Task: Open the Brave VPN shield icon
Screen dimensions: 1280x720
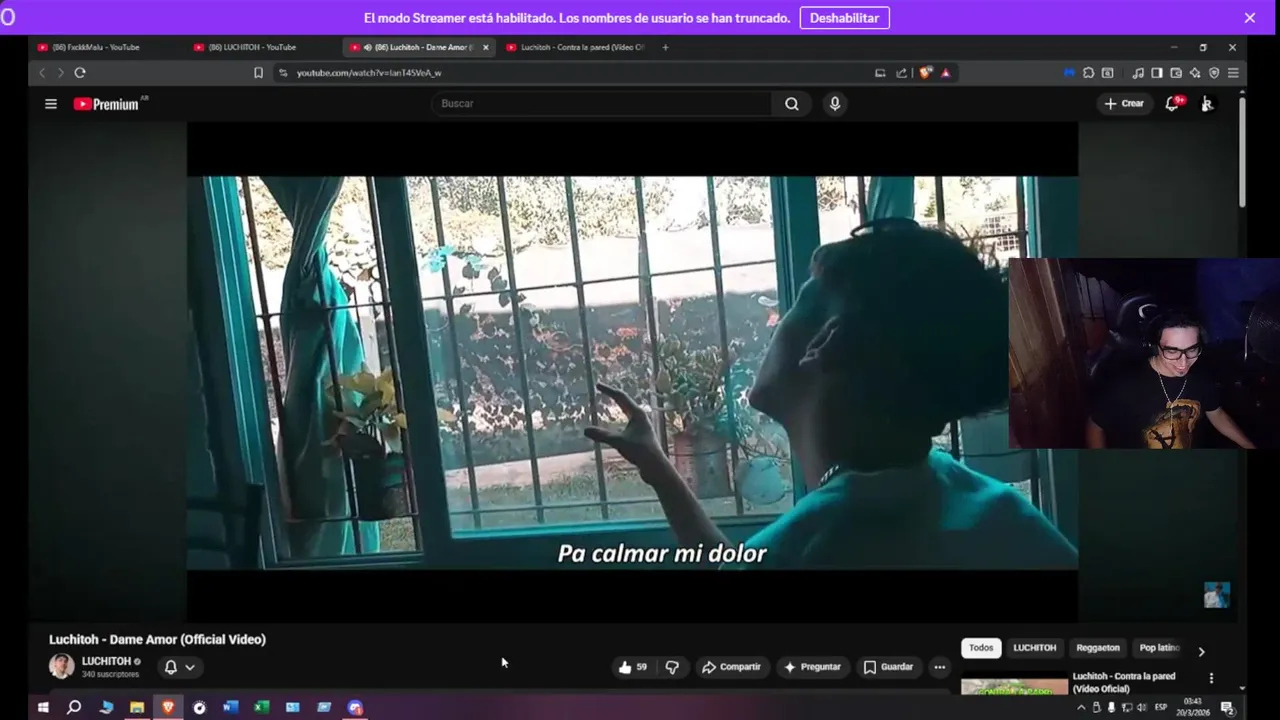Action: tap(1214, 73)
